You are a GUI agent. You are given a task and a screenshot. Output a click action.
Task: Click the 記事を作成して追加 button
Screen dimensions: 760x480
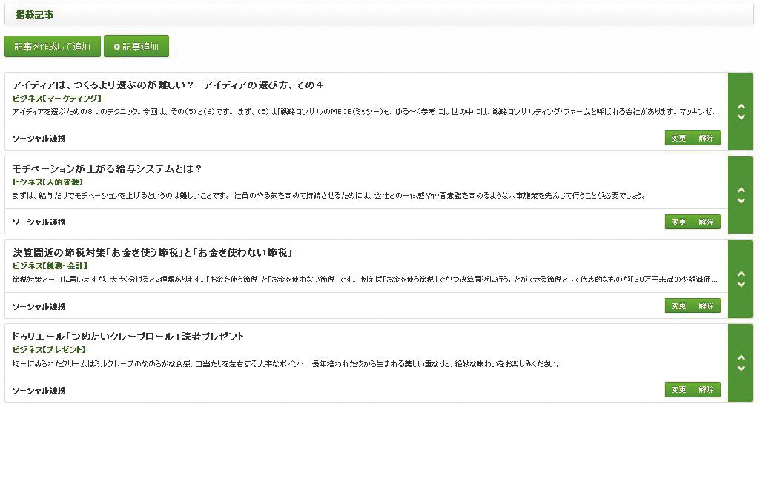[x=52, y=47]
